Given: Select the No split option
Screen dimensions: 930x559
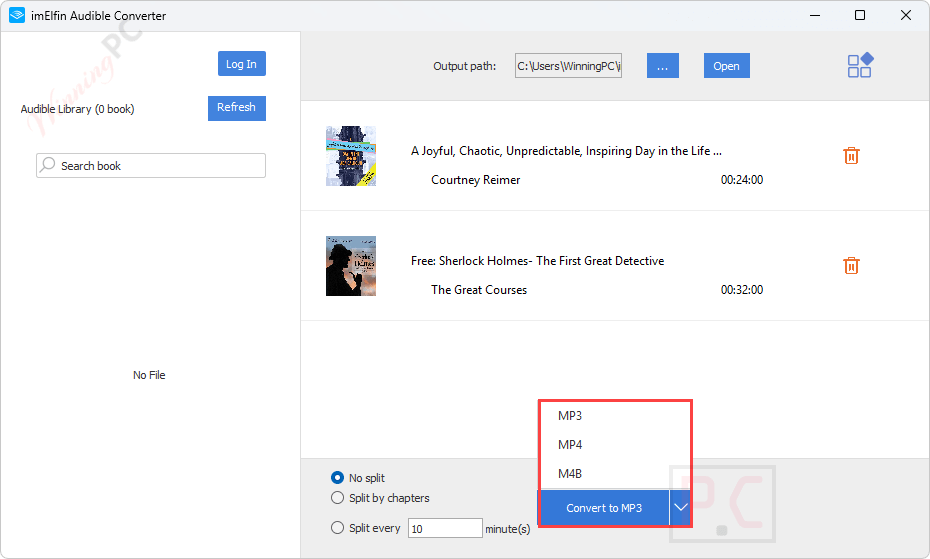Looking at the screenshot, I should pos(337,478).
